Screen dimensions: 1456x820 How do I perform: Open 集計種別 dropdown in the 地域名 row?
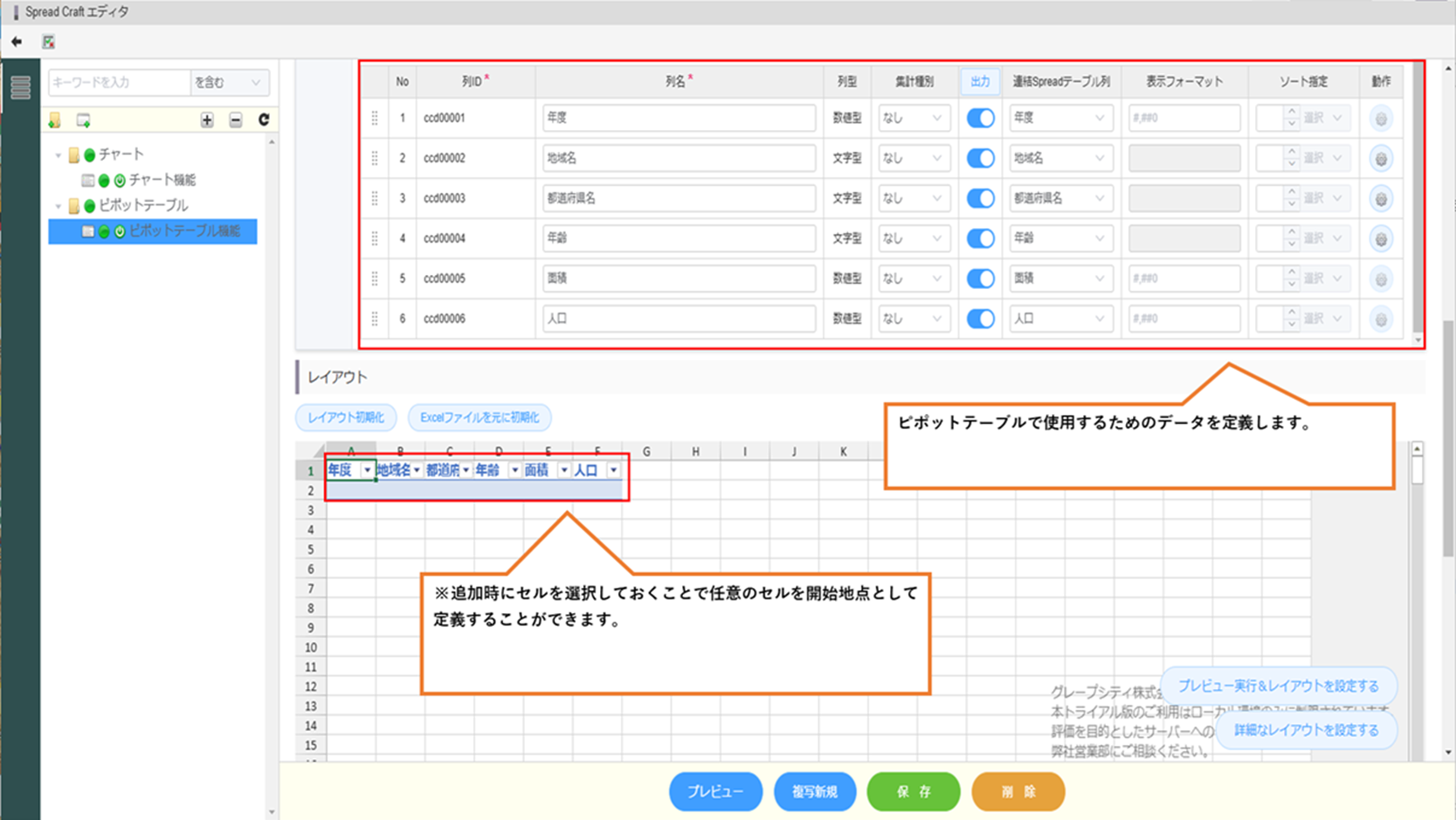pos(914,158)
